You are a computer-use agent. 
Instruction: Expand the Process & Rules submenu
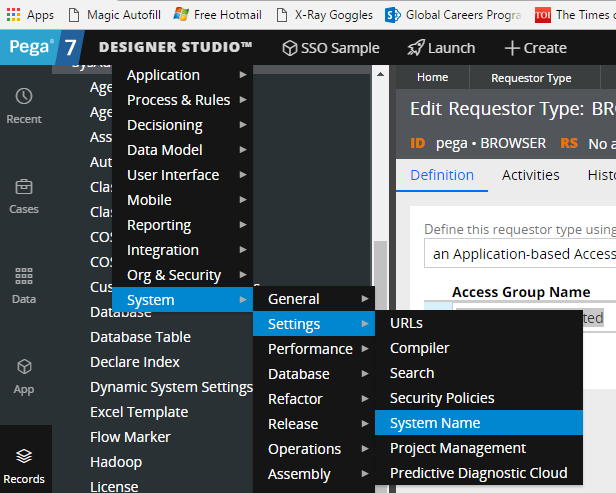coord(183,100)
